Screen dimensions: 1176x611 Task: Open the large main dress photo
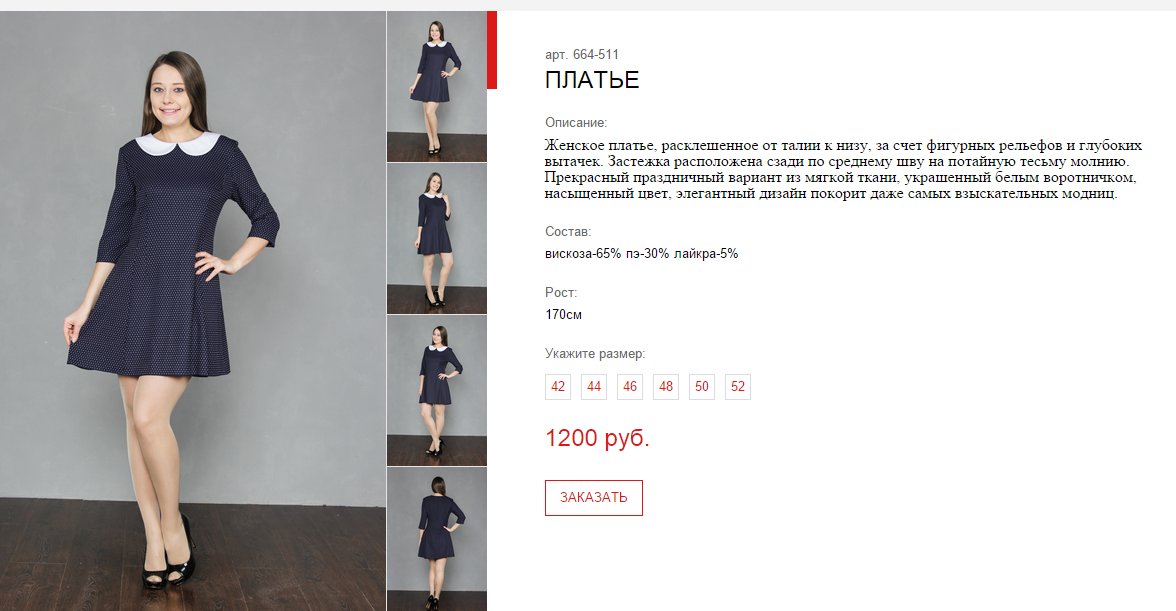(193, 310)
